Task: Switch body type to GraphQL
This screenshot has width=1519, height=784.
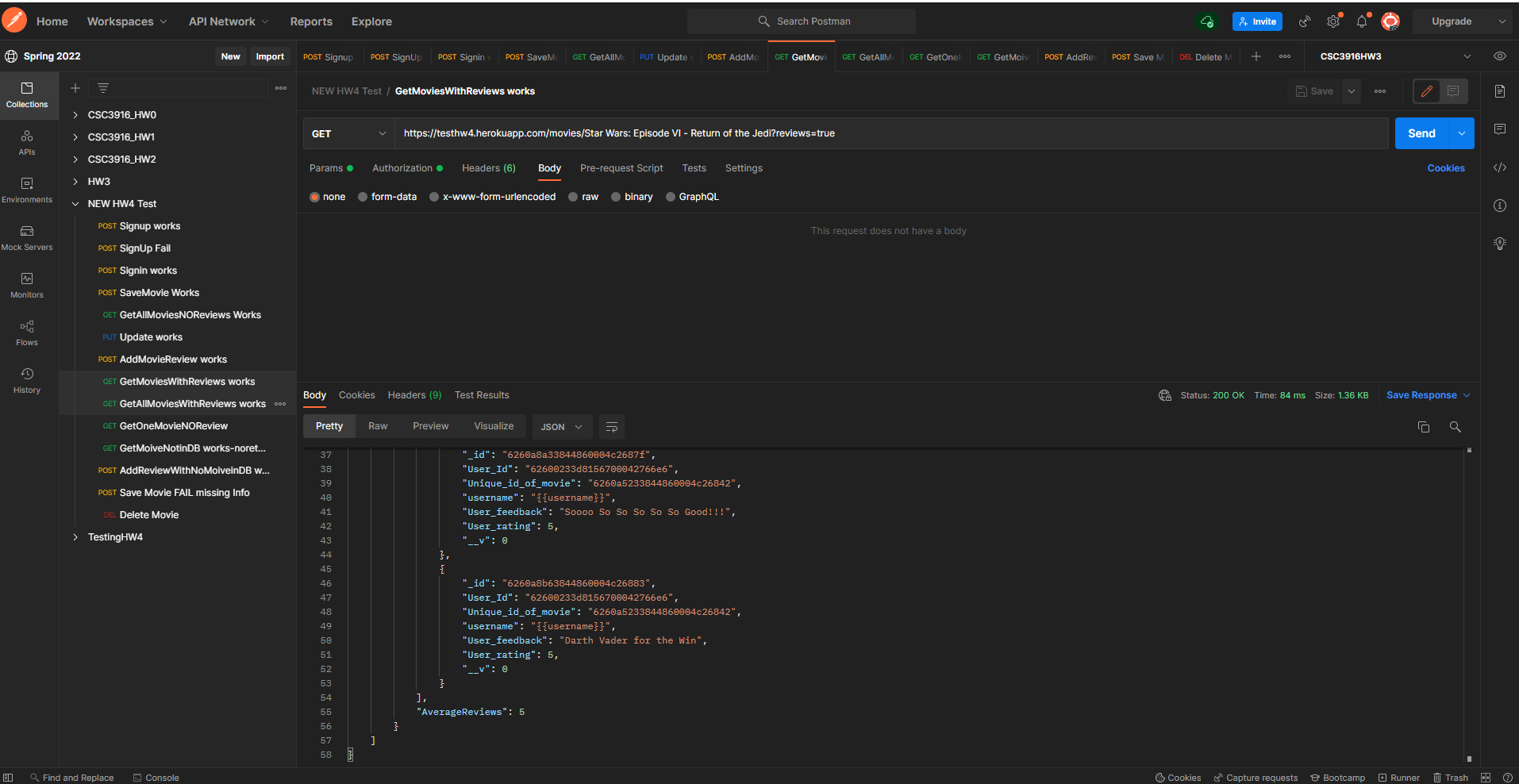Action: (x=671, y=196)
